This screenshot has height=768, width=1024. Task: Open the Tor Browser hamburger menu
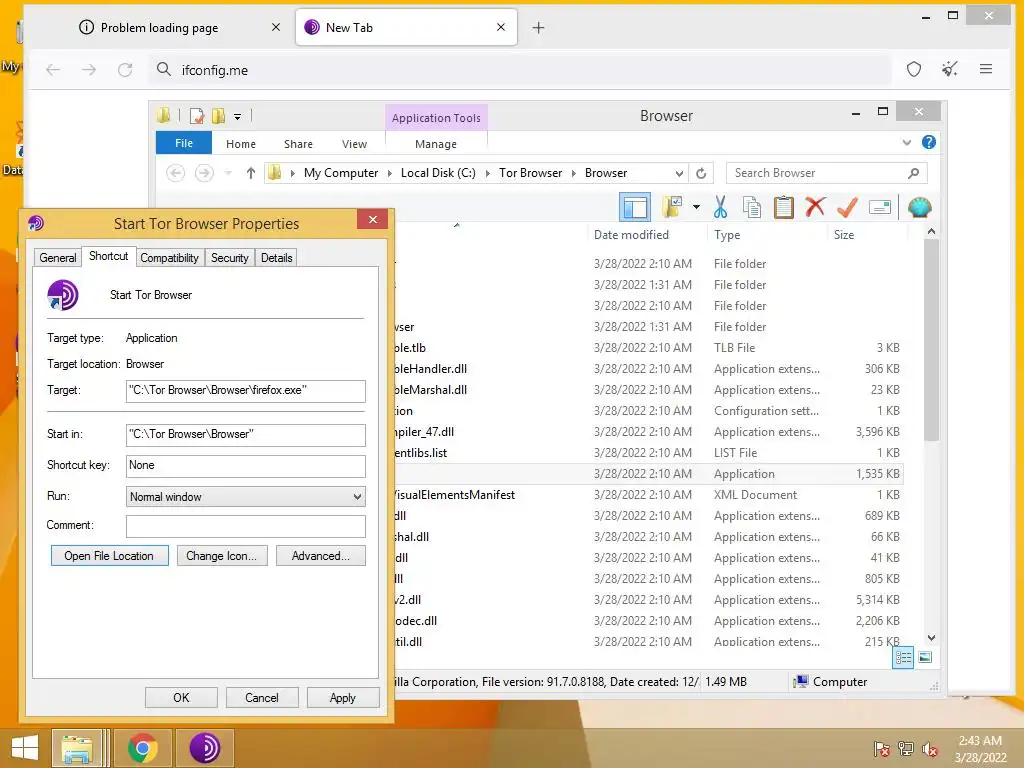click(986, 69)
